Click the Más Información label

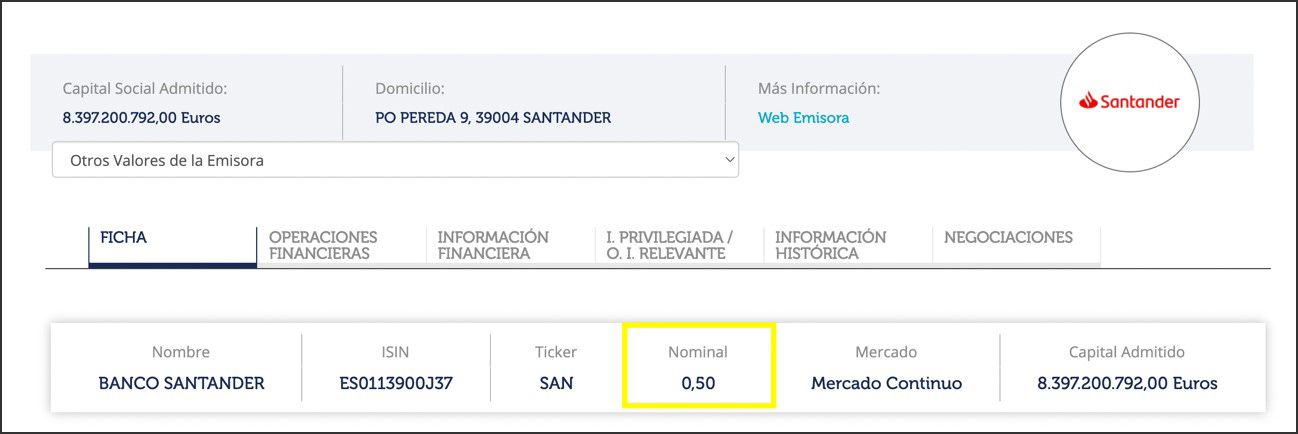click(x=819, y=89)
